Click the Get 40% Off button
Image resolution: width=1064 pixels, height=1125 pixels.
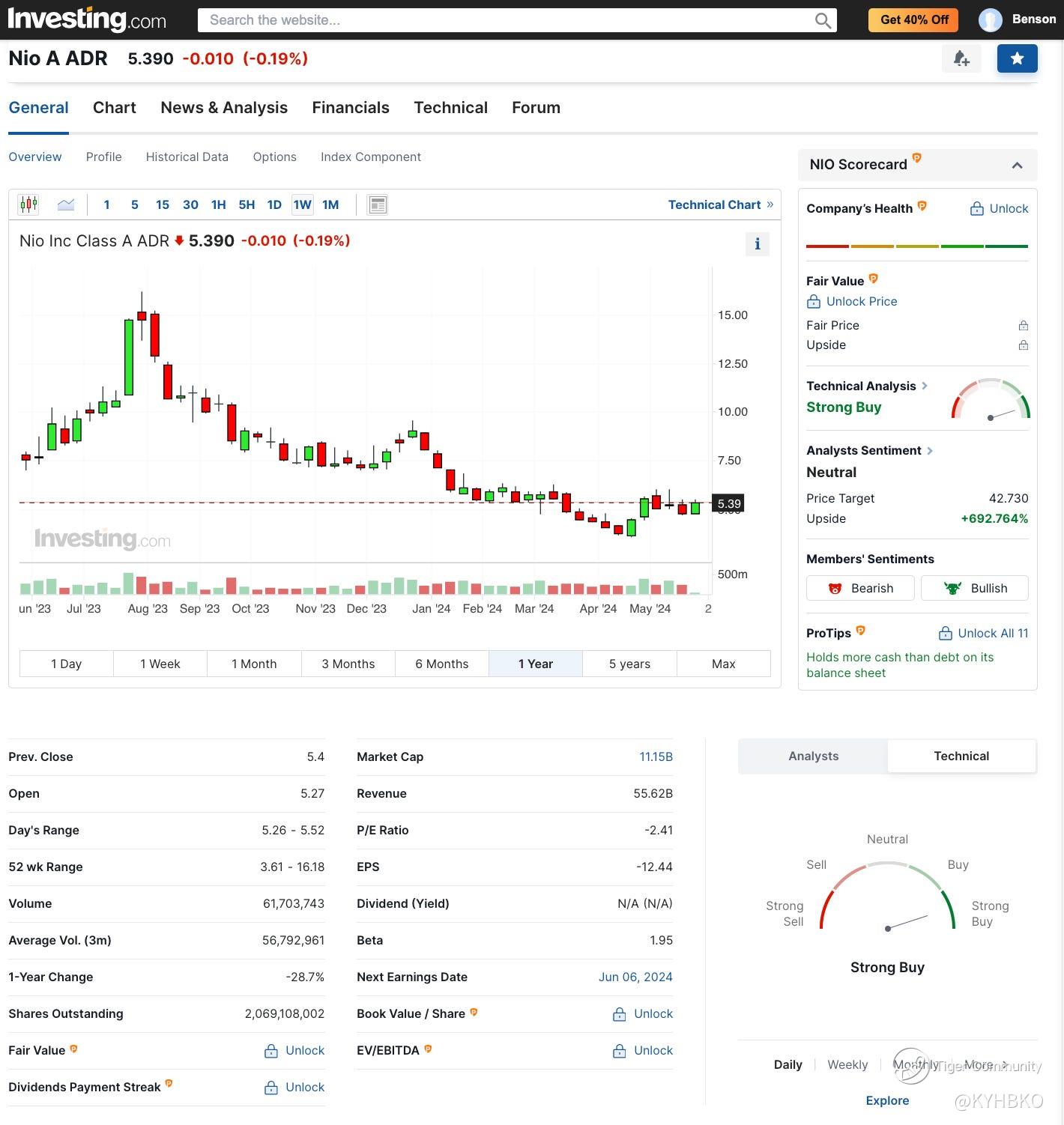[x=915, y=19]
